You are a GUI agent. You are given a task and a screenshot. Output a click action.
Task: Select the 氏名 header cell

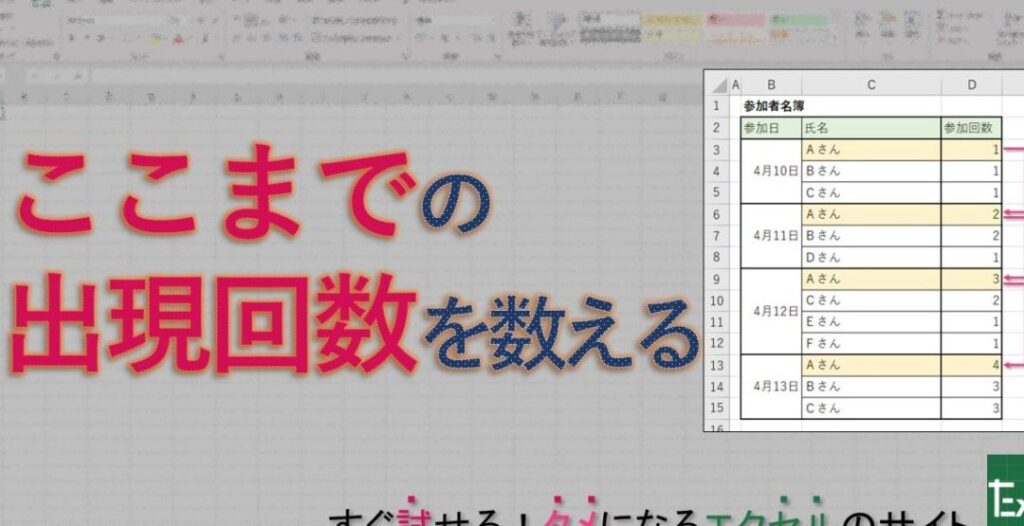pyautogui.click(x=871, y=128)
